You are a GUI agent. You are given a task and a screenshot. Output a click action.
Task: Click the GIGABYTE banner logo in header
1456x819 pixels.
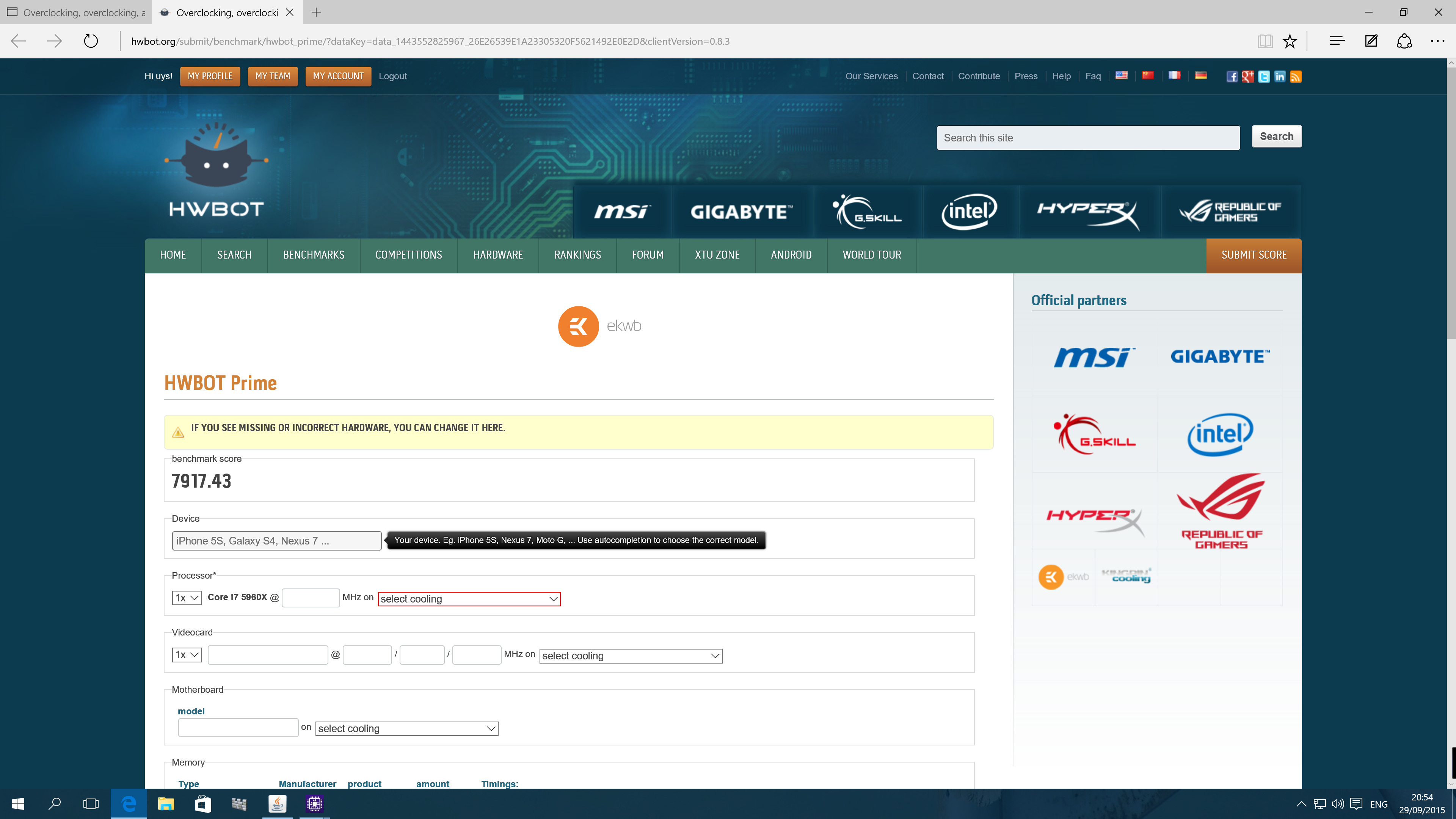tap(741, 212)
